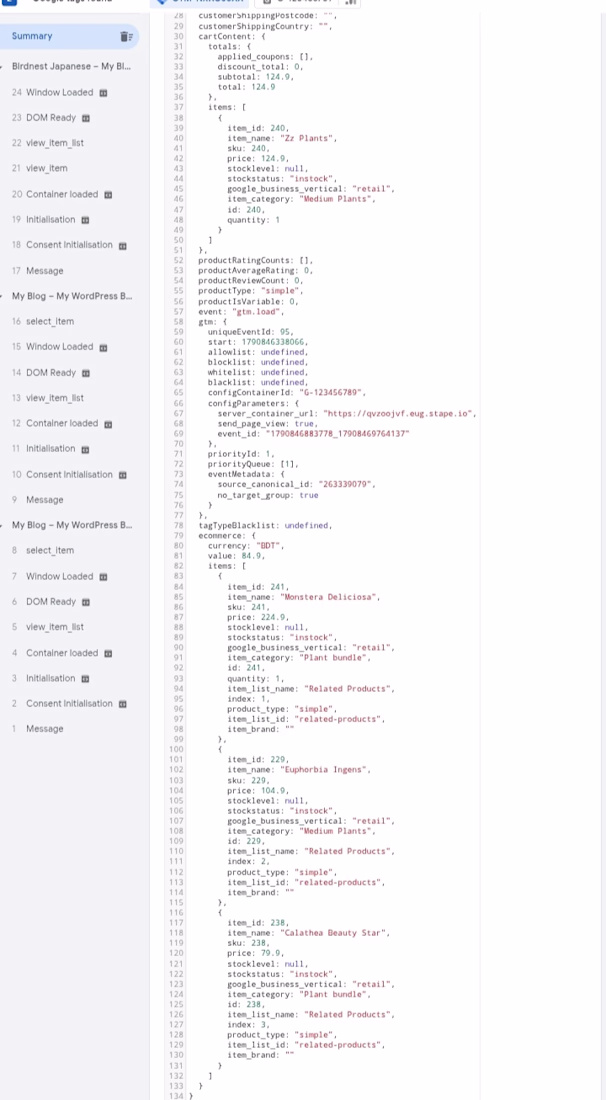
Task: Collapse the My Blog group above event 8
Action: tap(2, 525)
